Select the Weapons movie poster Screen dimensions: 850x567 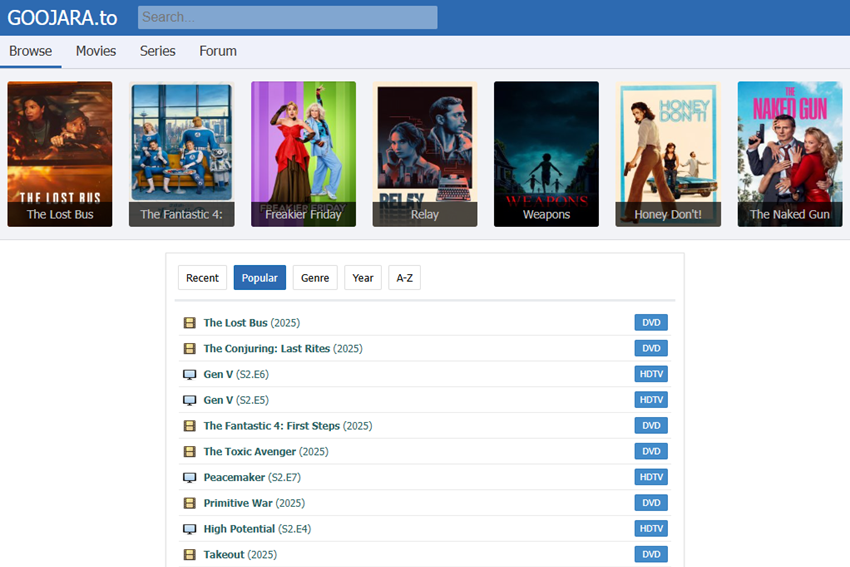(546, 154)
